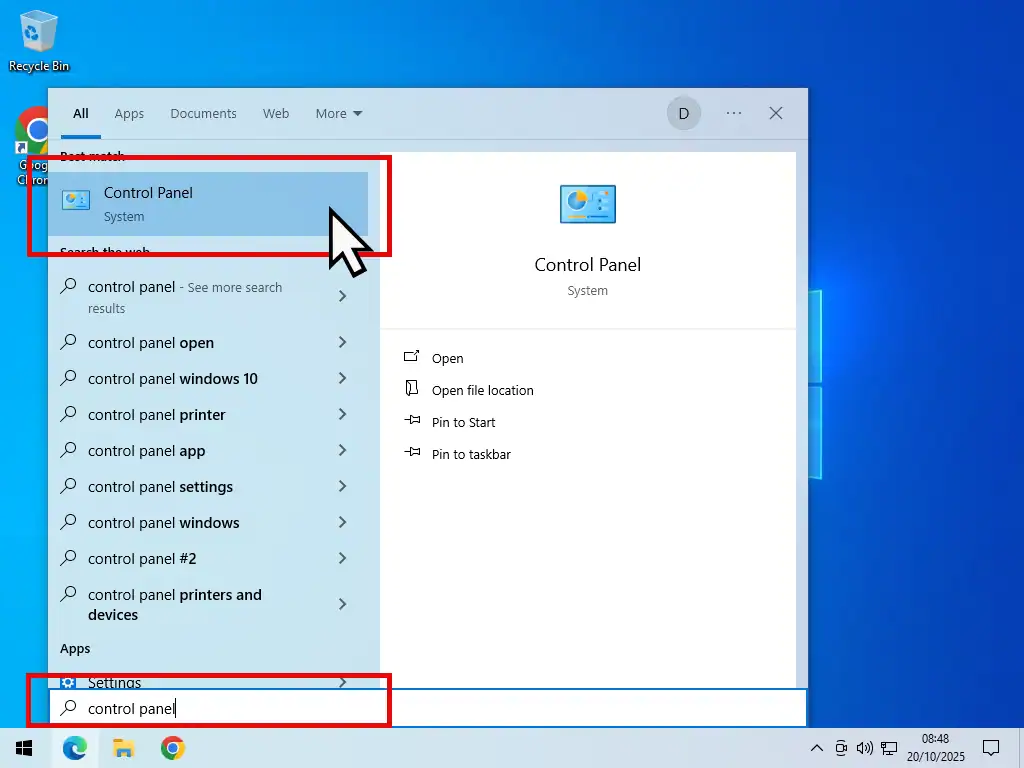Expand hidden icons in the system tray
This screenshot has width=1024, height=768.
click(817, 747)
